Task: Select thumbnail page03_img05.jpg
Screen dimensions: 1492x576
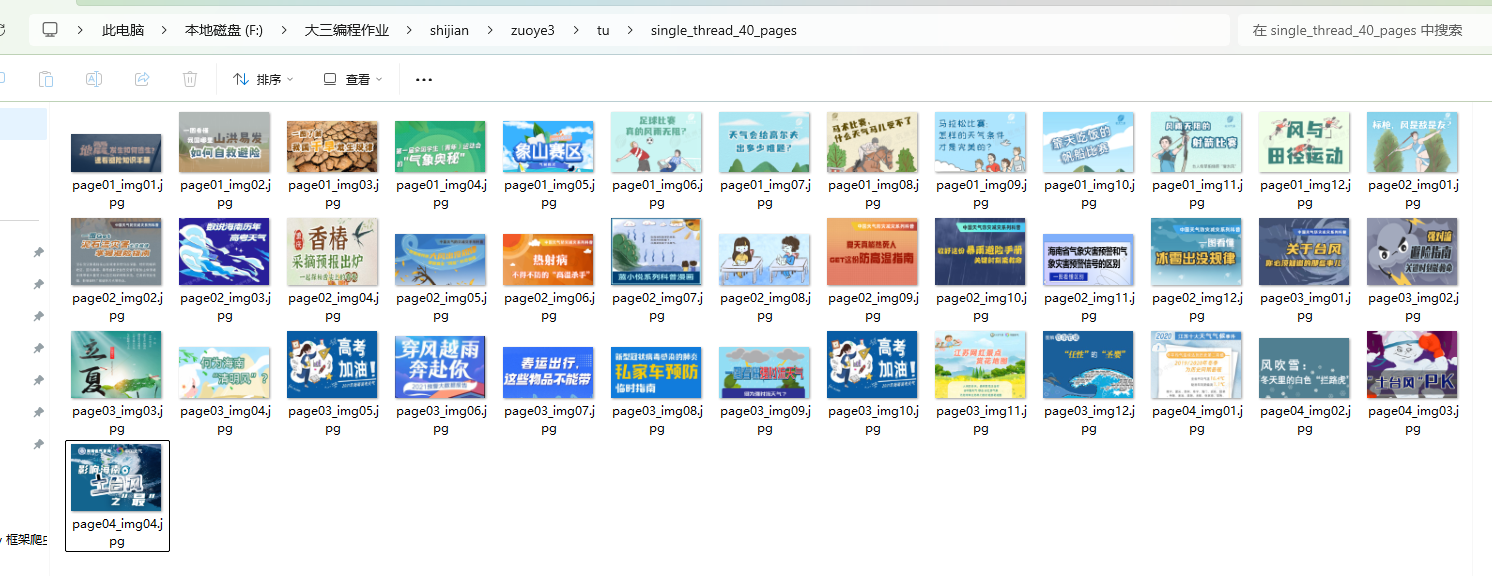Action: [x=332, y=365]
